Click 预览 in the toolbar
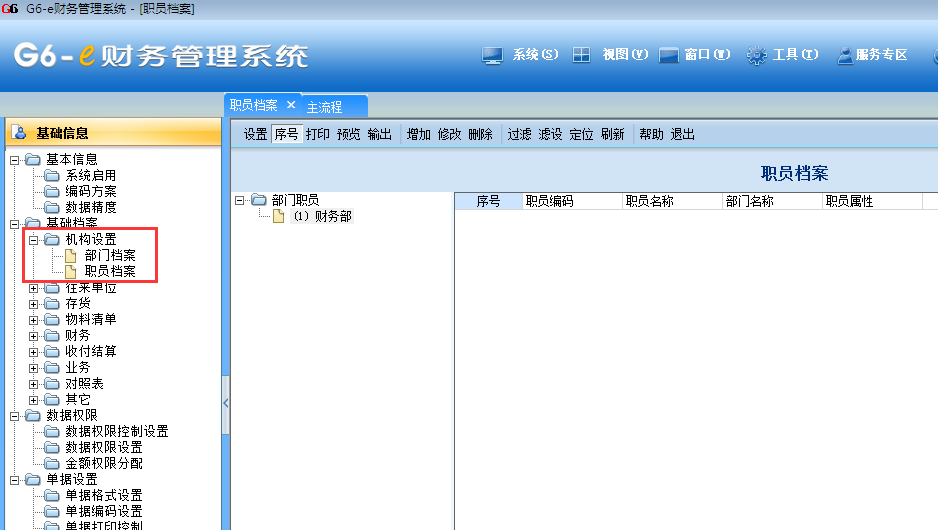The height and width of the screenshot is (530, 938). [349, 134]
